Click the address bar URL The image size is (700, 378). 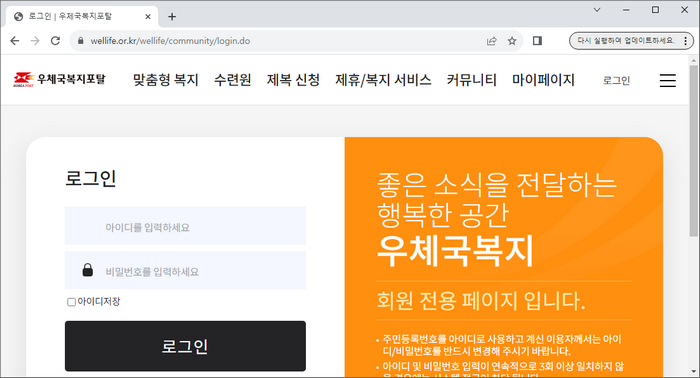[x=170, y=41]
